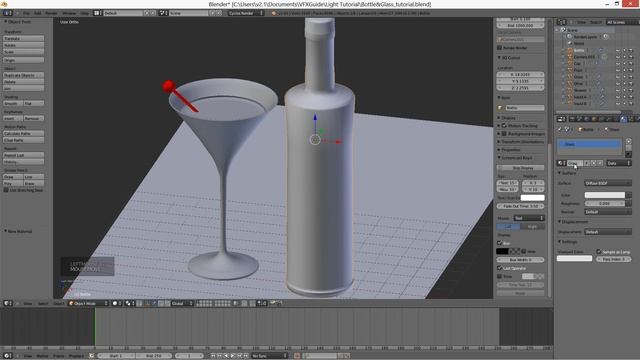Toggle visibility eye for Bottle in outliner
640x360 pixels.
(618, 50)
